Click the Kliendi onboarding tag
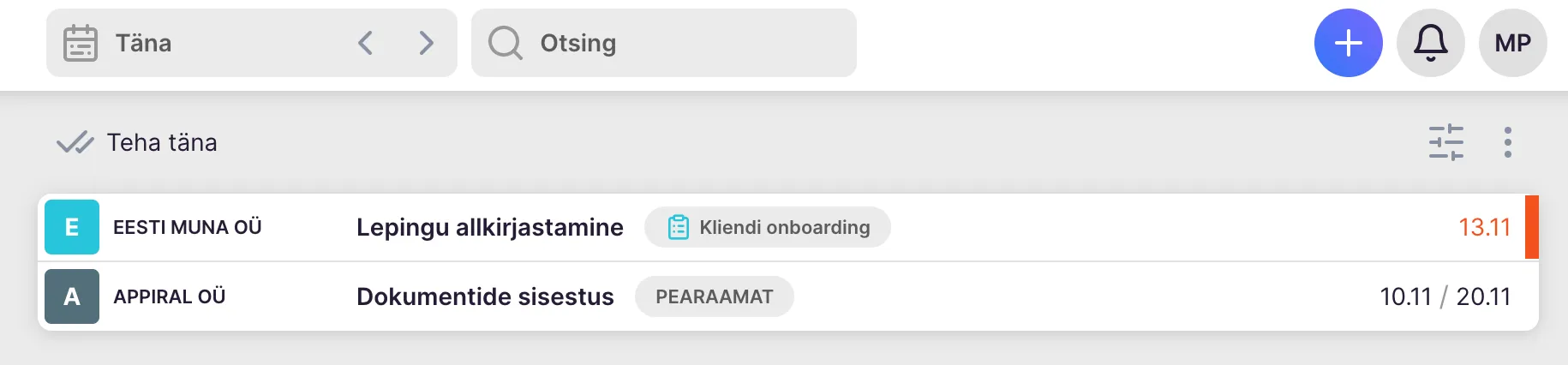The width and height of the screenshot is (1568, 365). [x=768, y=227]
